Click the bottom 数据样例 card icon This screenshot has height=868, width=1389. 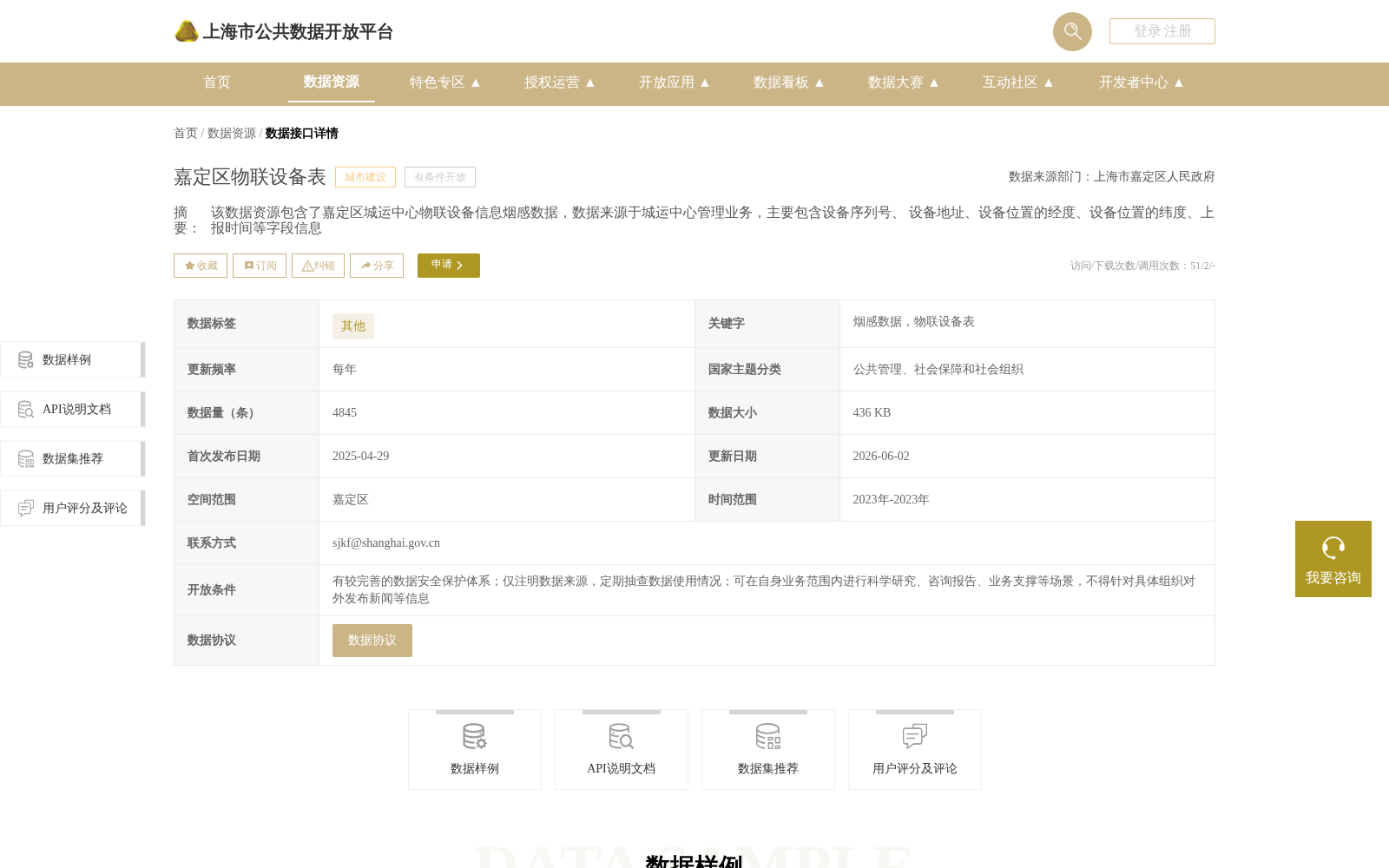pos(475,736)
